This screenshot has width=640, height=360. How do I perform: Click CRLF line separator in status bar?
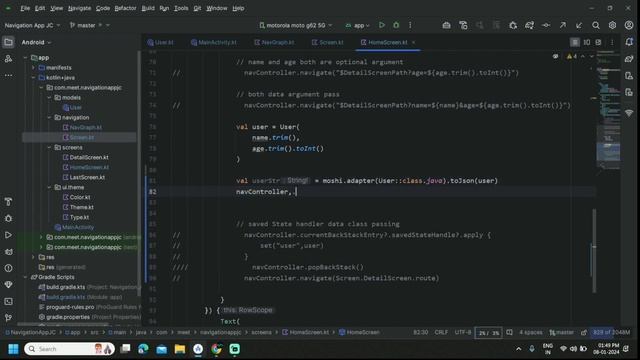(x=441, y=333)
